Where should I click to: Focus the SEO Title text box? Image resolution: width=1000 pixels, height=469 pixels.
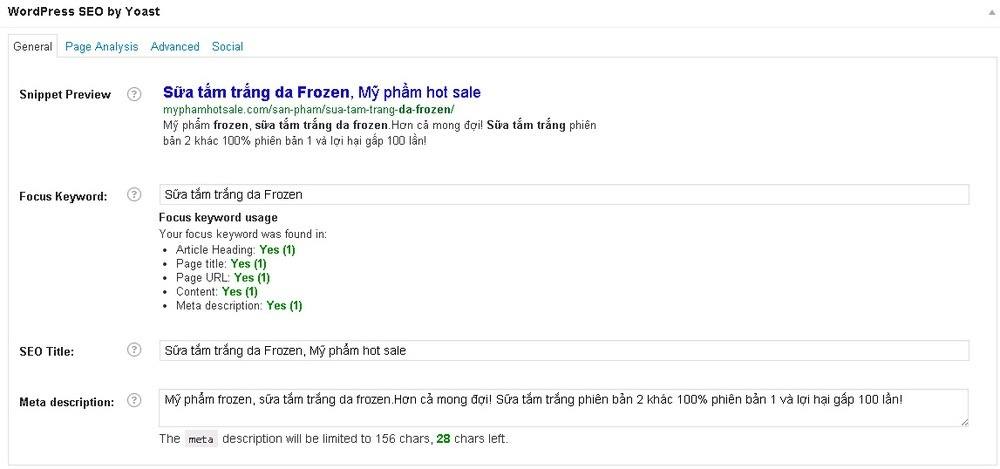click(x=564, y=350)
